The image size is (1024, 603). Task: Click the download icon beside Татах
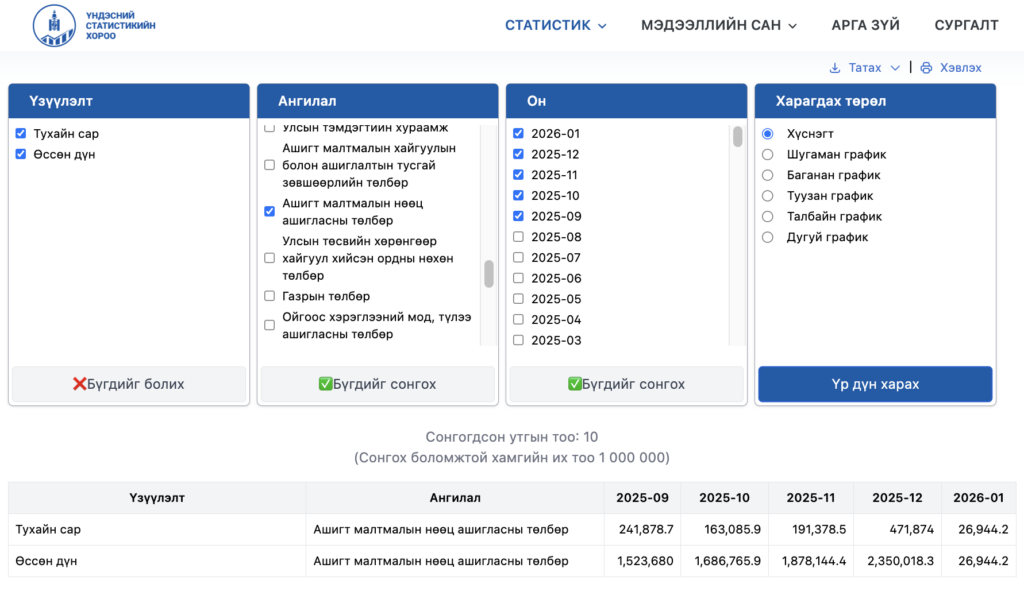(x=835, y=68)
